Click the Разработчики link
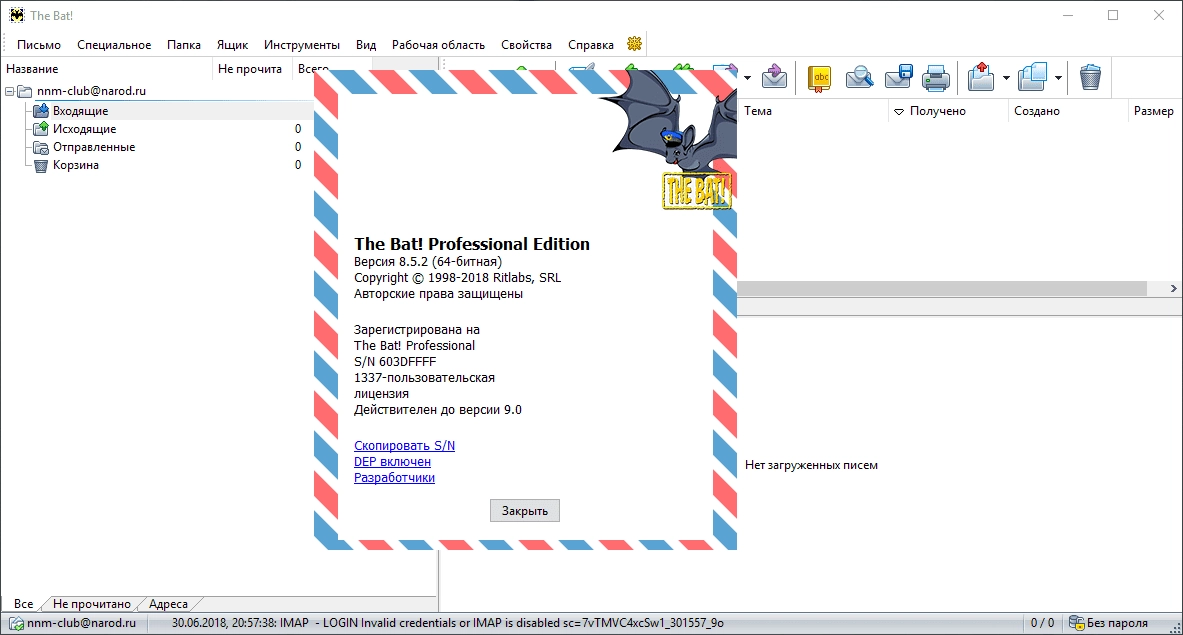 pyautogui.click(x=394, y=477)
